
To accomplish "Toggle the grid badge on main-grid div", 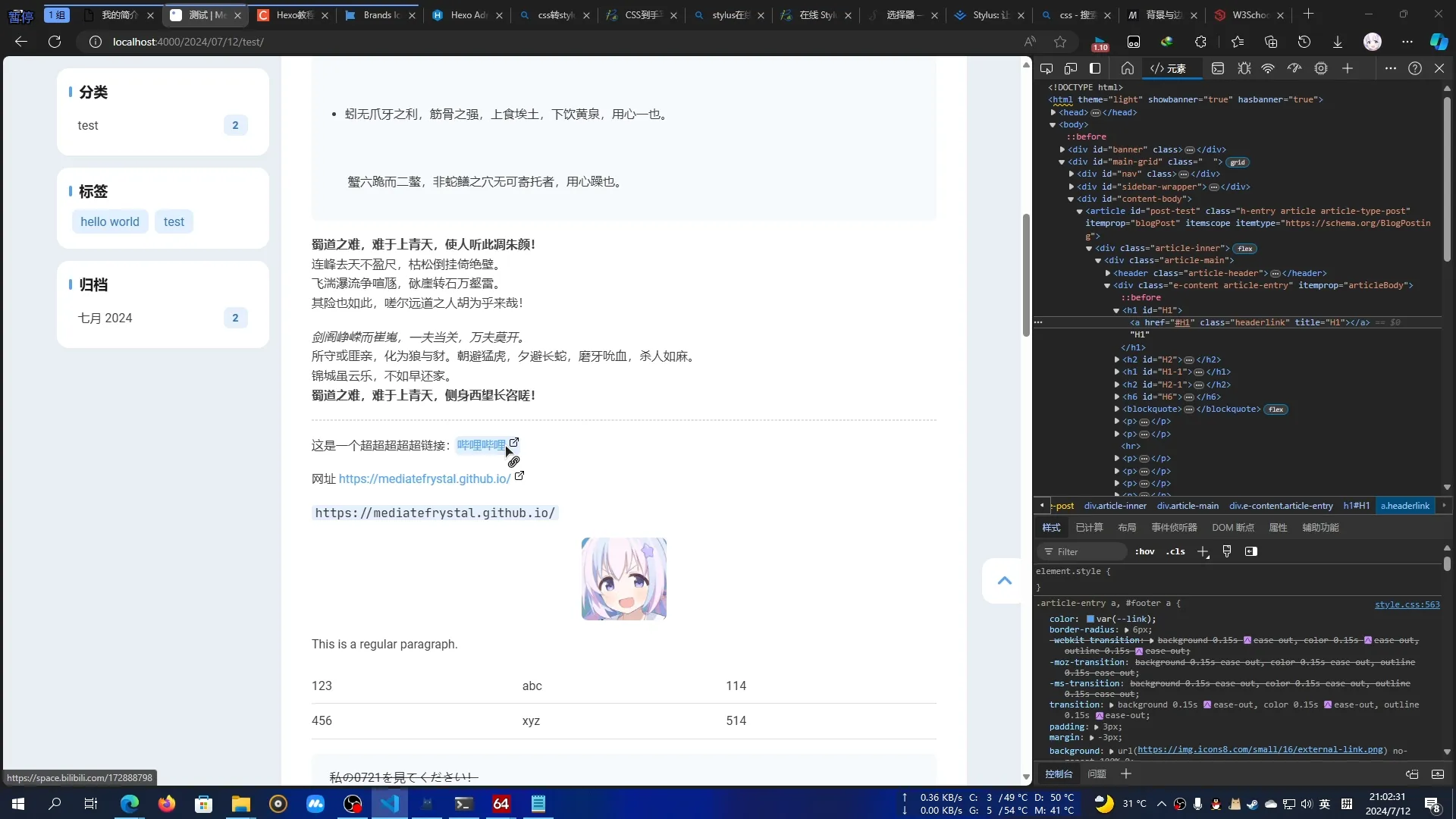I will pyautogui.click(x=1237, y=162).
